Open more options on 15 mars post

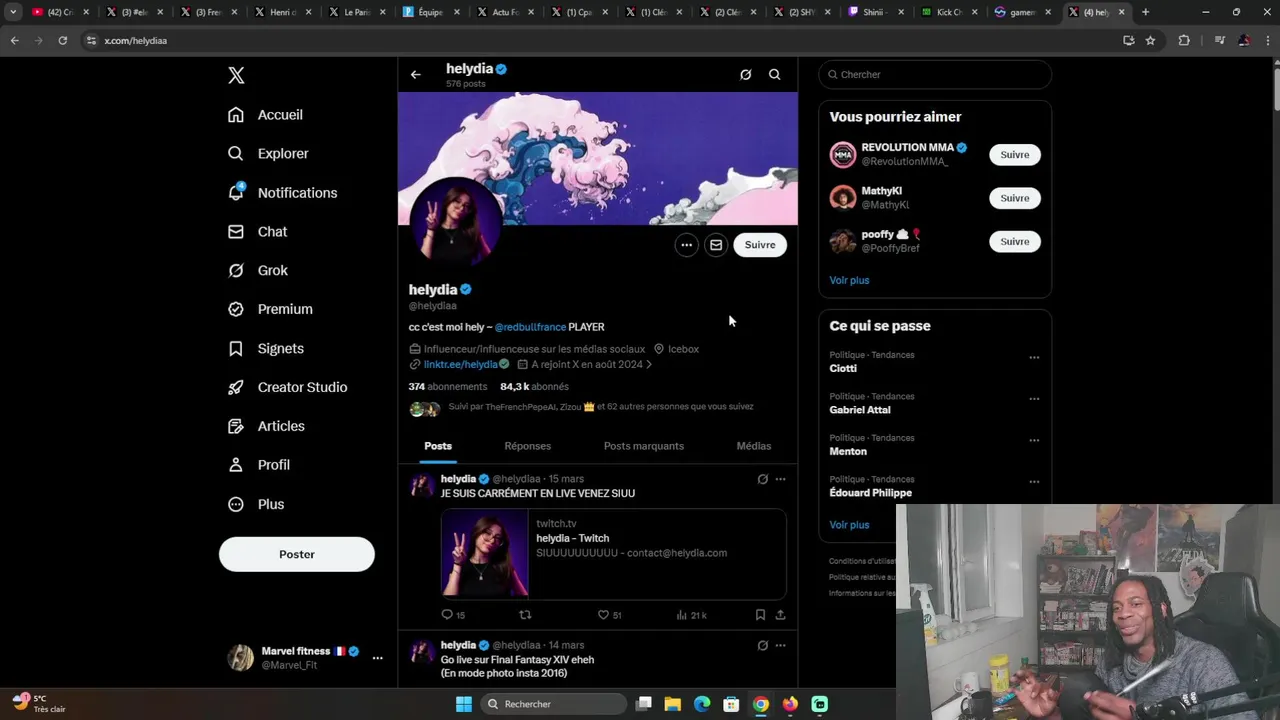click(781, 480)
